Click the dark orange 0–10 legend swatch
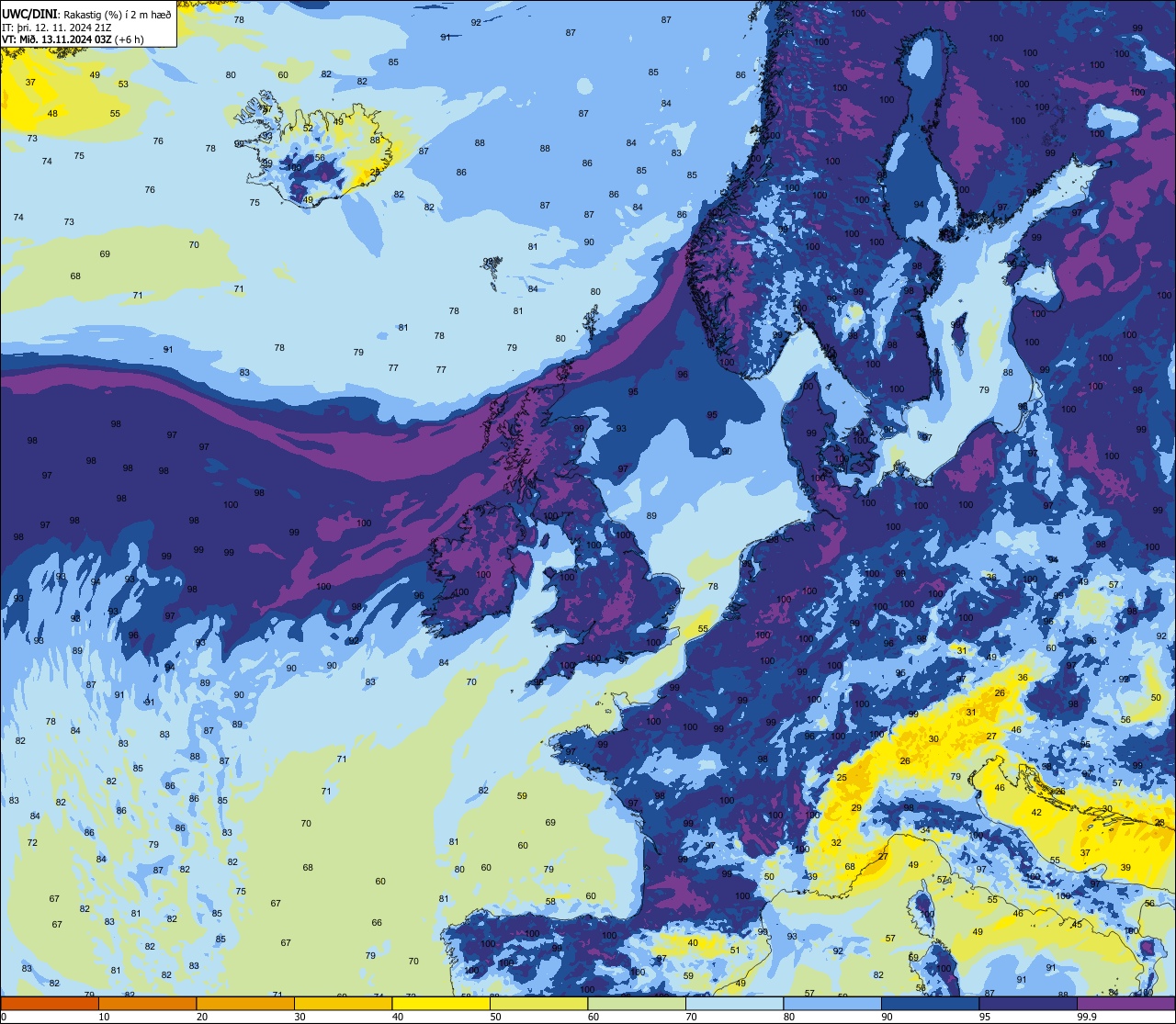This screenshot has width=1176, height=1024. coord(50,1003)
